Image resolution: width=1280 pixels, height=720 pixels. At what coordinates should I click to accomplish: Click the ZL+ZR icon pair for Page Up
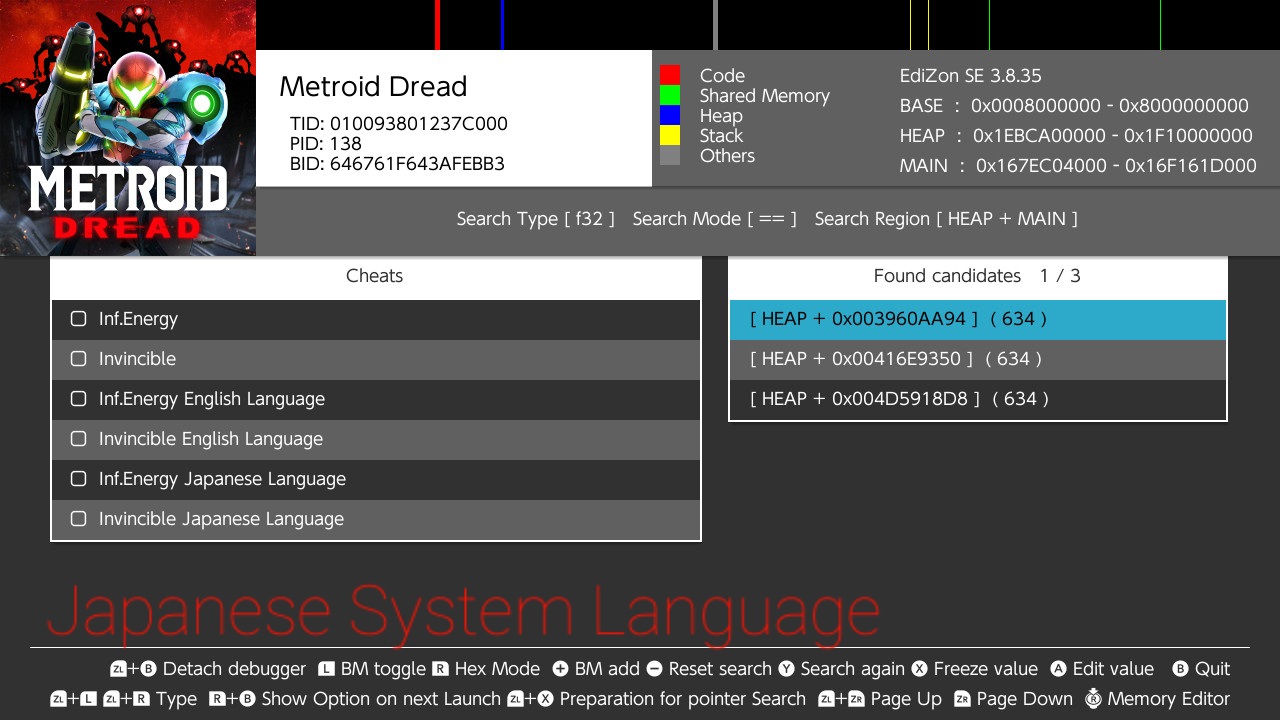841,699
